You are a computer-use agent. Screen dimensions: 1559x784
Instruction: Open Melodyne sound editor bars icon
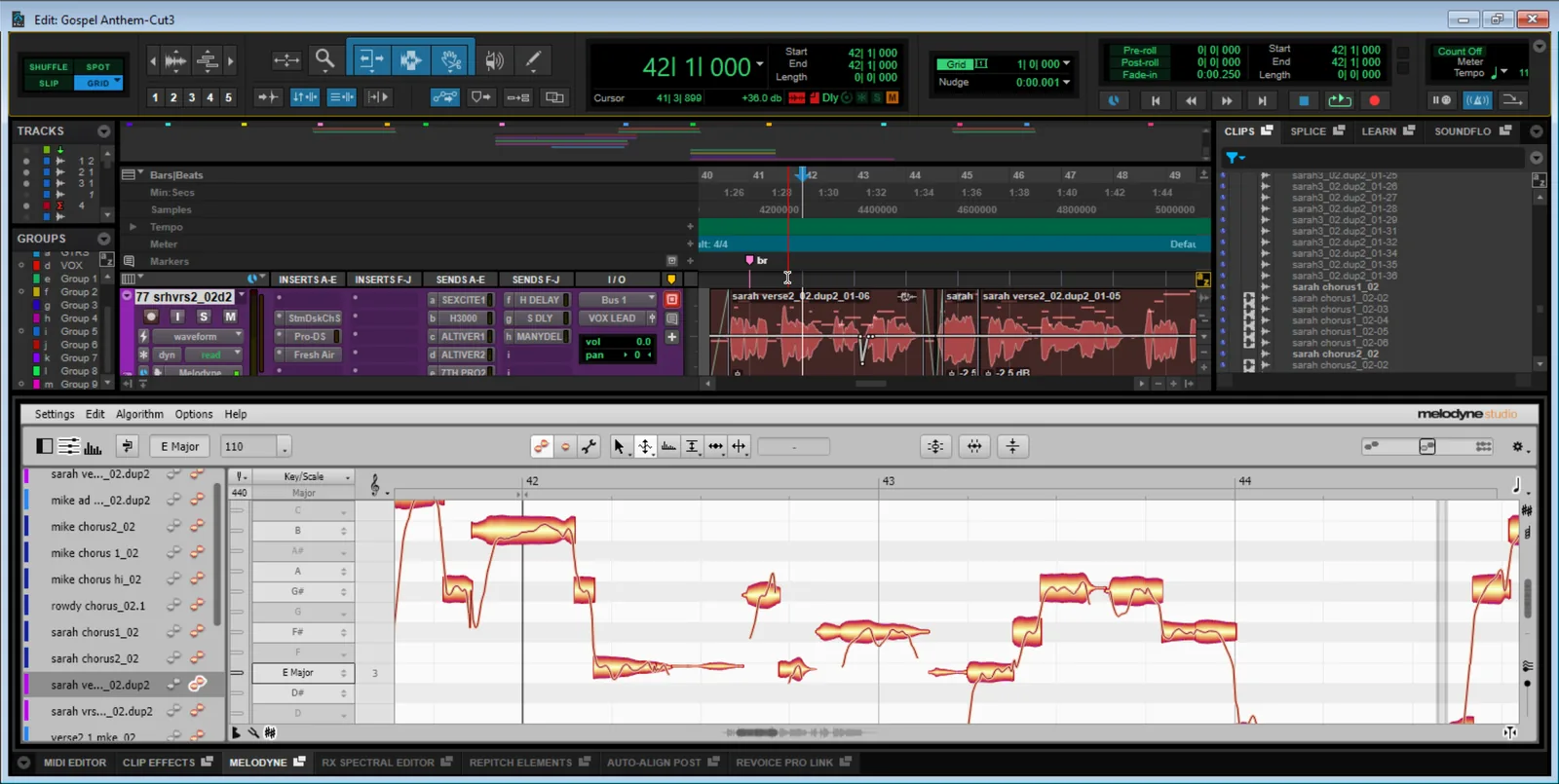pyautogui.click(x=94, y=446)
